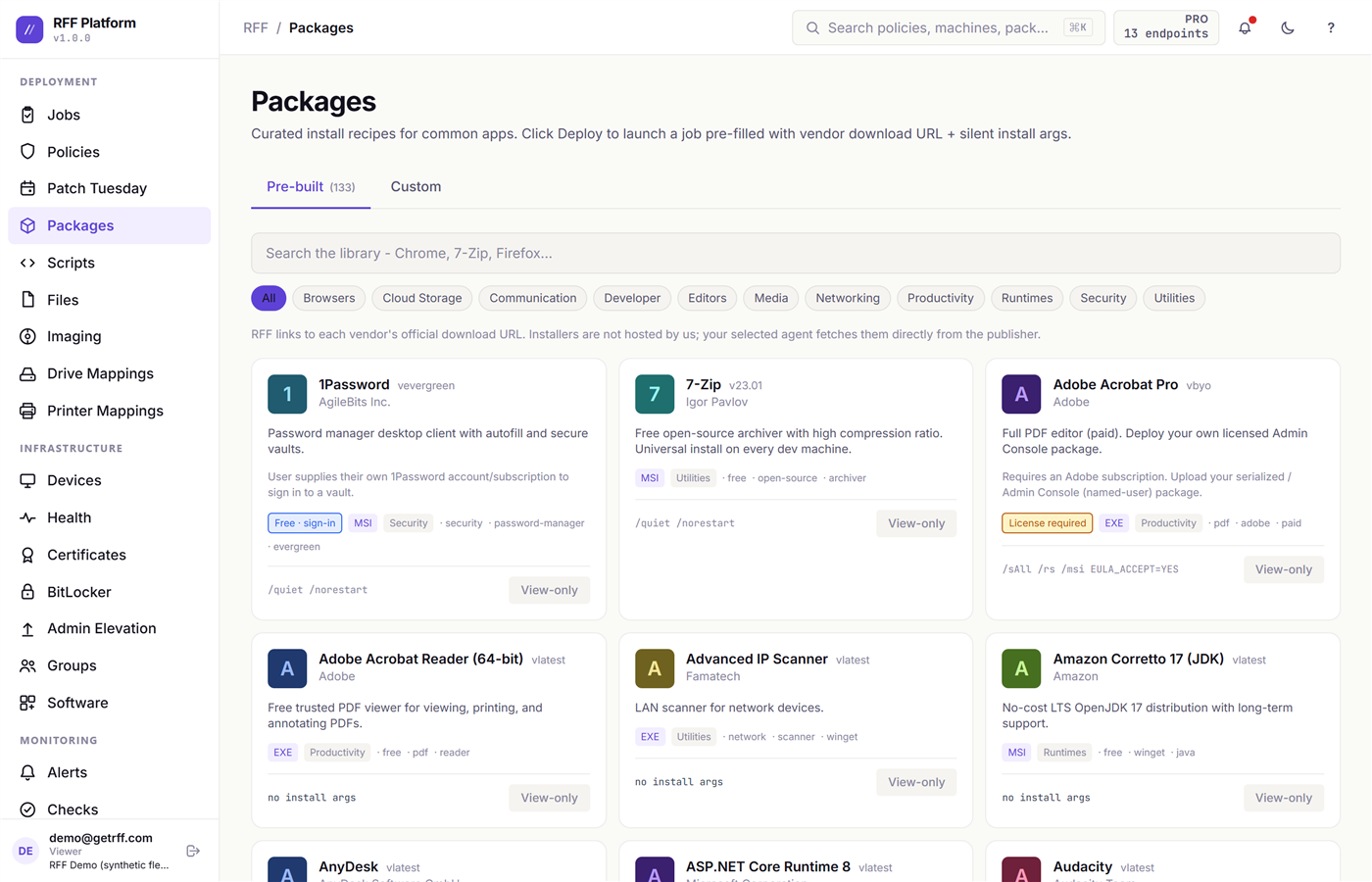Screen dimensions: 1372x882
Task: Select the All category chip
Action: tap(269, 298)
